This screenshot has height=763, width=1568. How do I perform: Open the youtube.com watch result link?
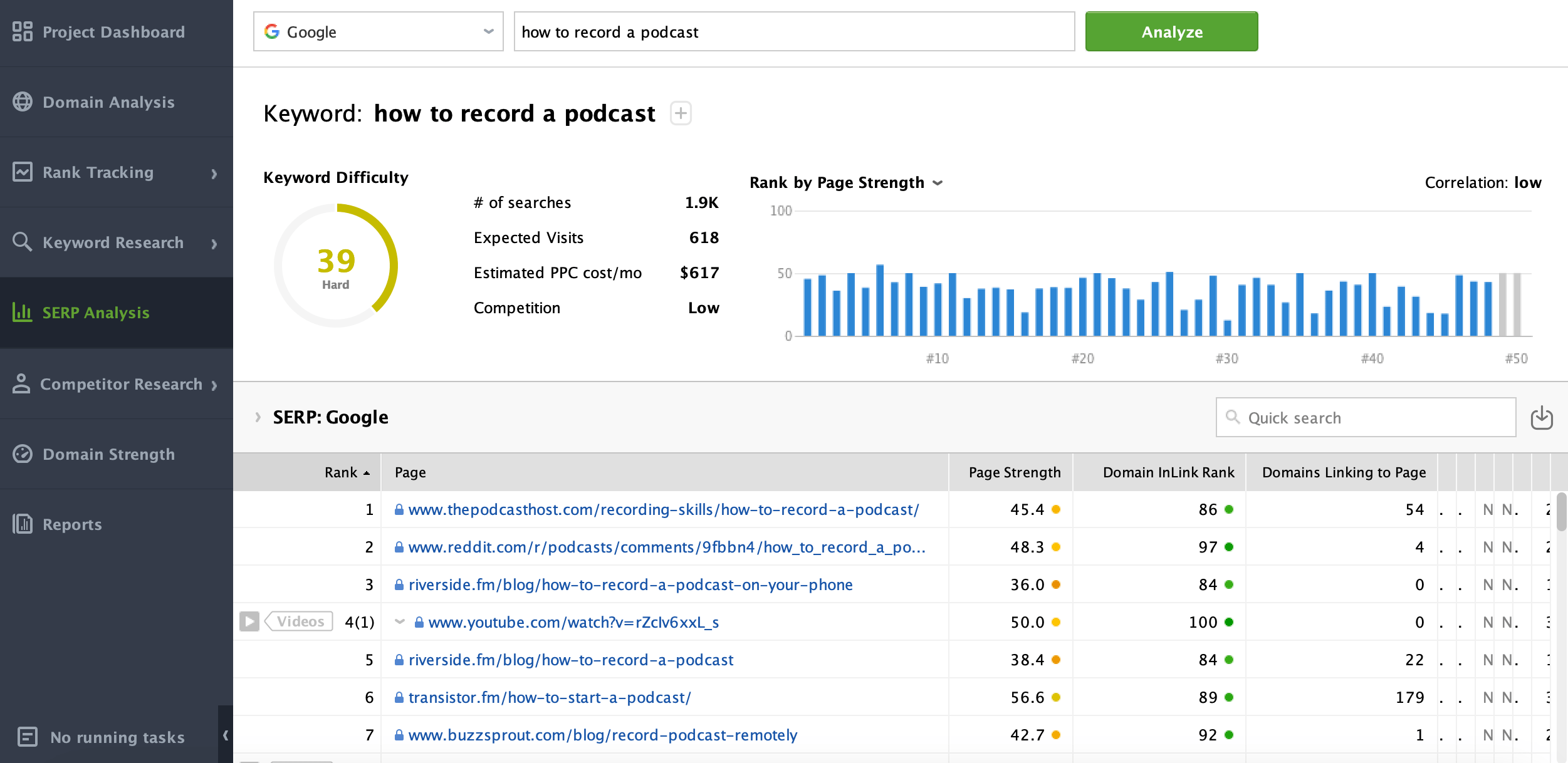coord(573,622)
